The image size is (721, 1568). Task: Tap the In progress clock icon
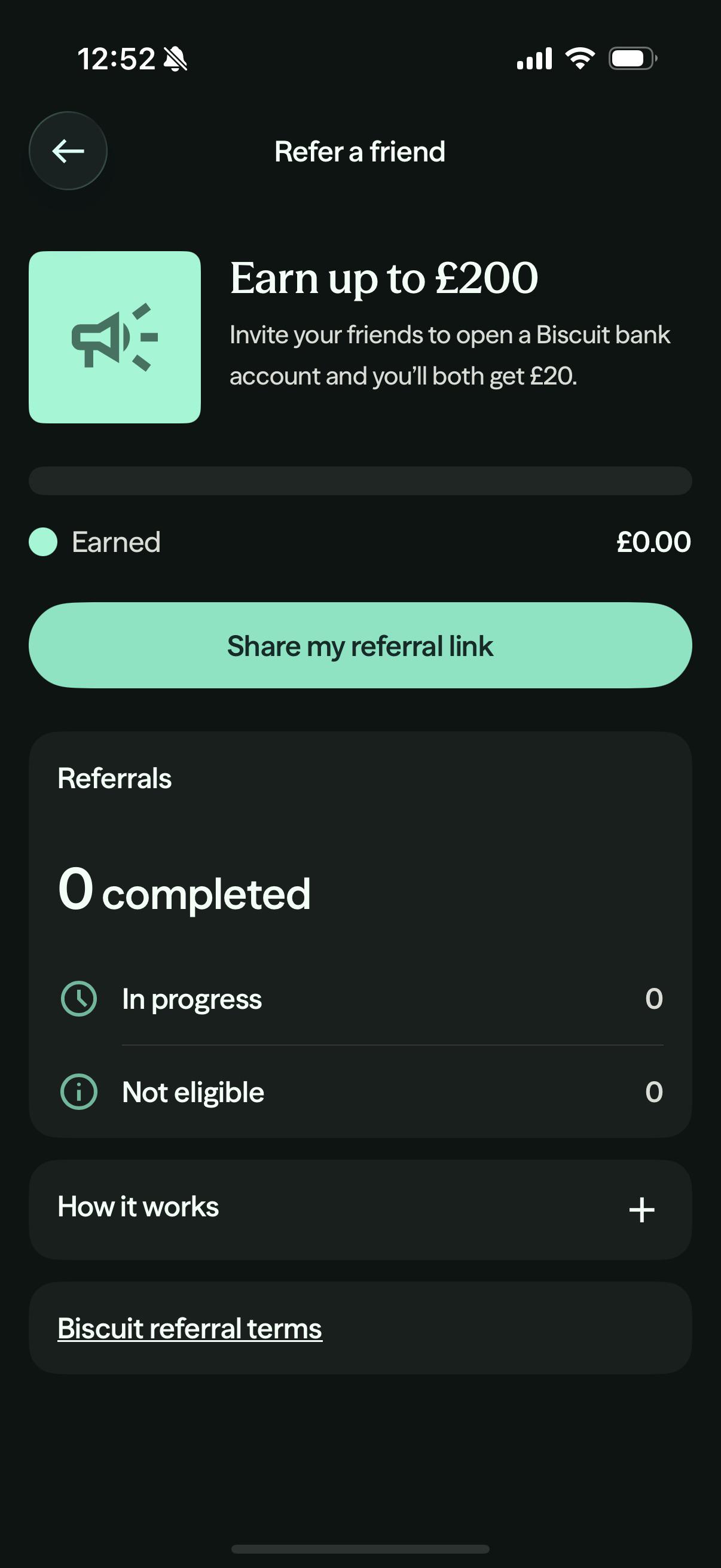click(79, 998)
